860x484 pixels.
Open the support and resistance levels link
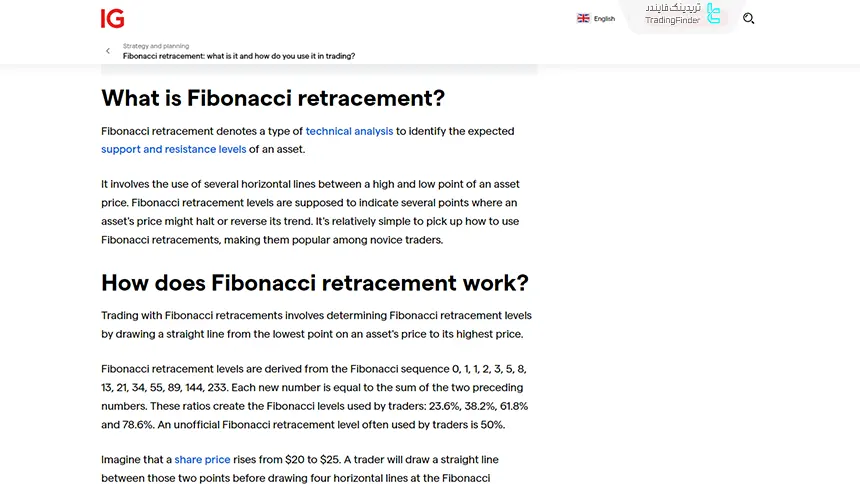coord(173,149)
